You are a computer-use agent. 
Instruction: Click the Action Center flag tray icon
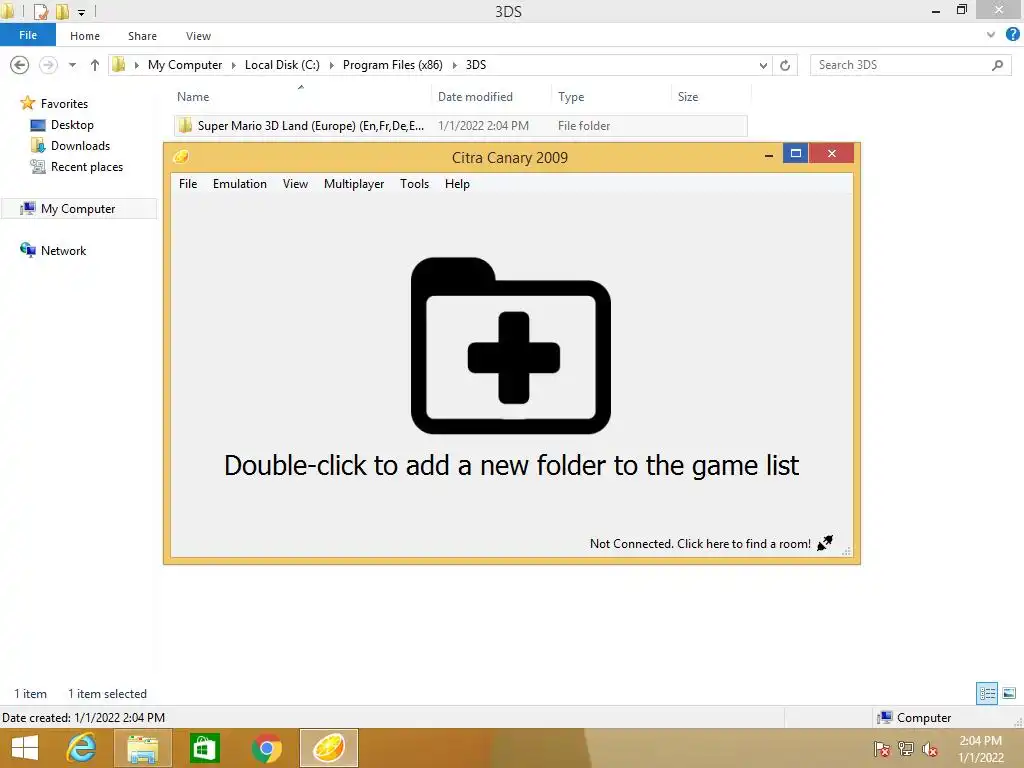click(x=881, y=749)
